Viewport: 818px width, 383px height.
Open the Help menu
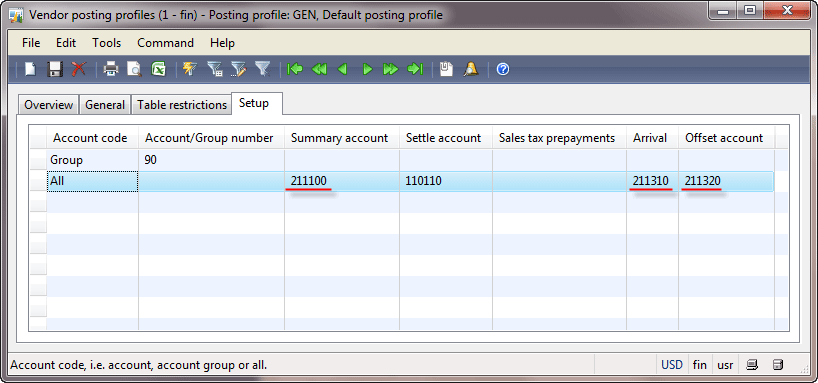click(x=222, y=43)
